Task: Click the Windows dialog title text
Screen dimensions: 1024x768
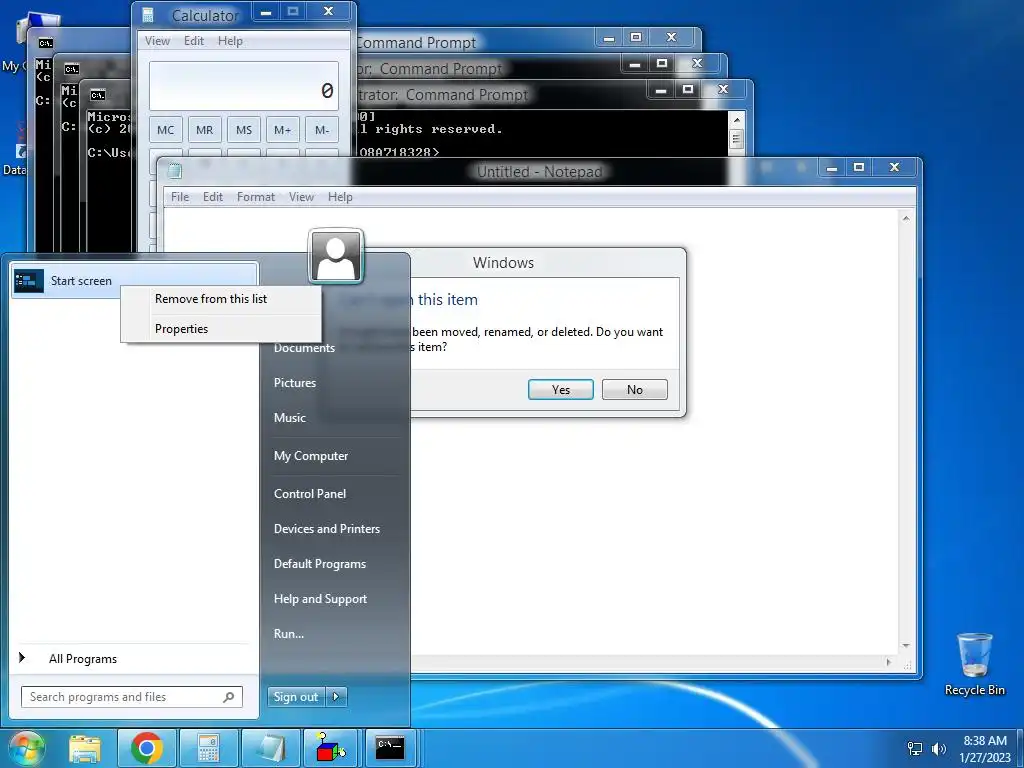Action: (503, 263)
